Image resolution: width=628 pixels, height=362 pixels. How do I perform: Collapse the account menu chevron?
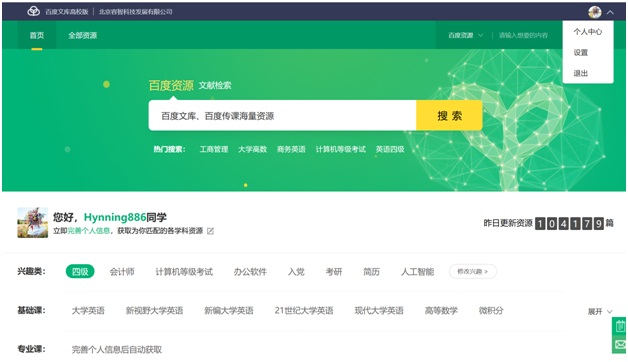pos(610,12)
